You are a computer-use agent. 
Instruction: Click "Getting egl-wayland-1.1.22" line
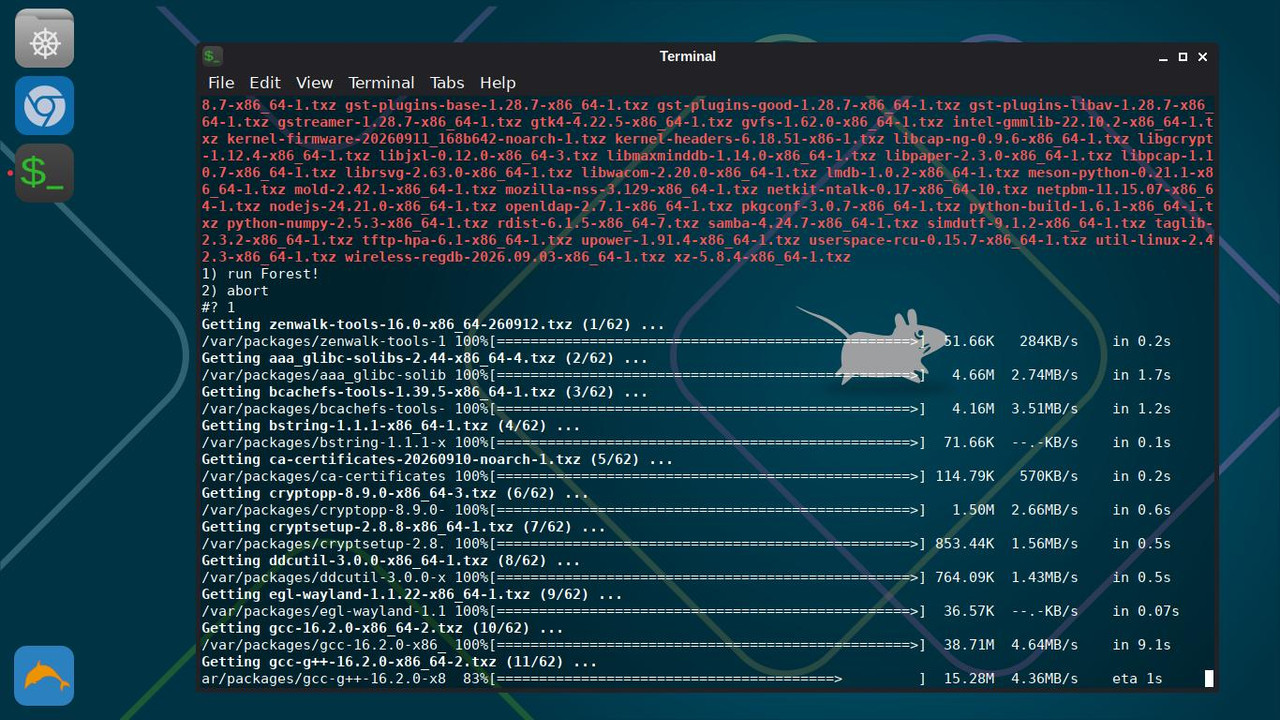click(x=411, y=595)
